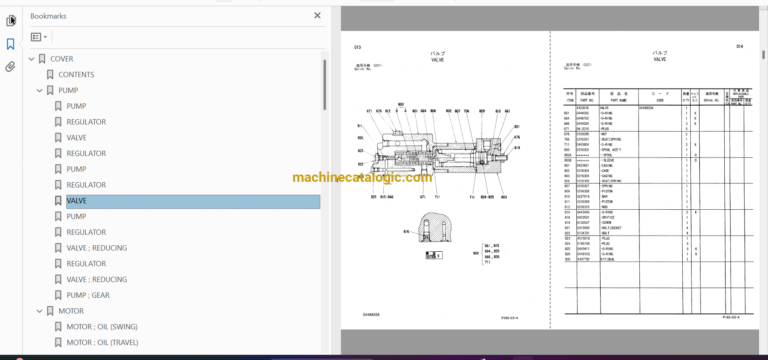The image size is (768, 360).
Task: Open the PUMP ; GEAR bookmark
Action: click(x=88, y=295)
